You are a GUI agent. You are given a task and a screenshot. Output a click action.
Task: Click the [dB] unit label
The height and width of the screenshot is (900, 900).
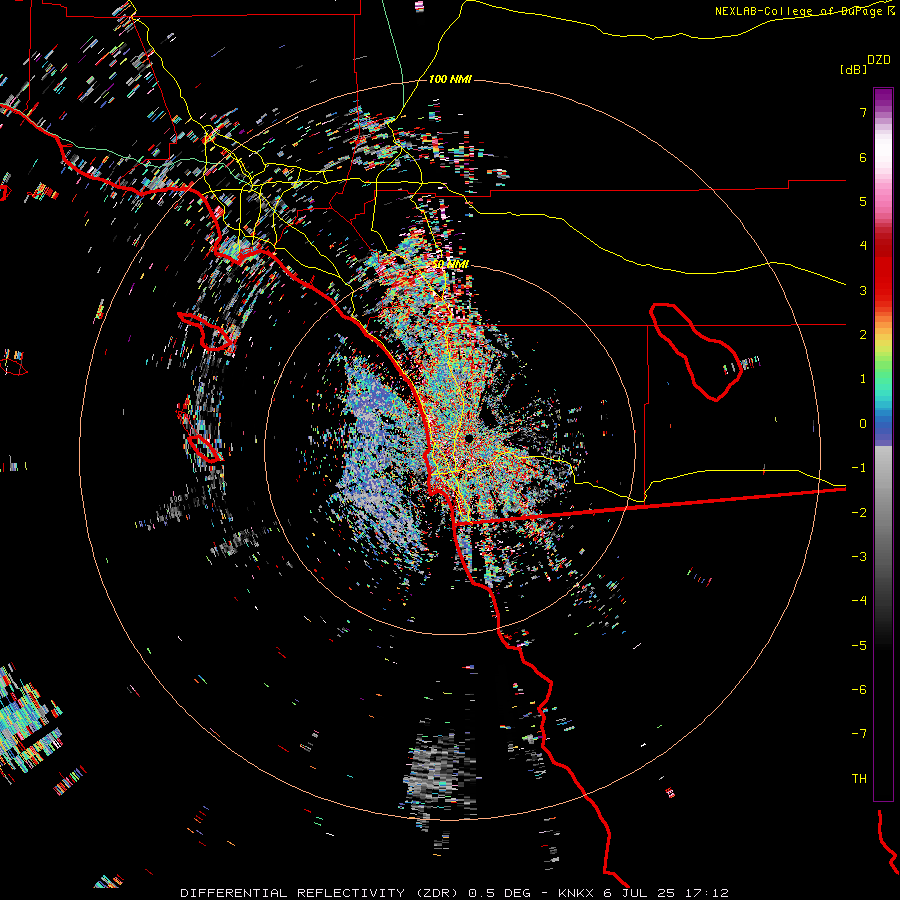pyautogui.click(x=853, y=69)
